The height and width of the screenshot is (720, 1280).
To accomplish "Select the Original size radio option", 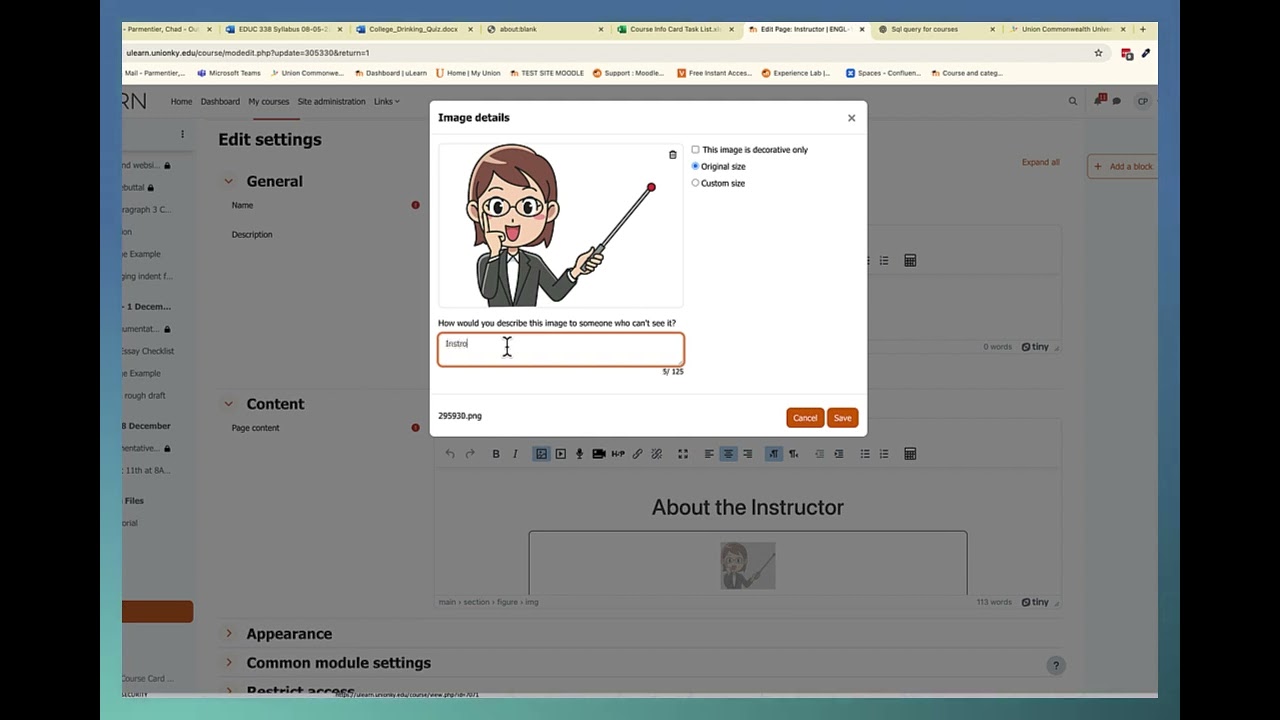I will pyautogui.click(x=695, y=166).
